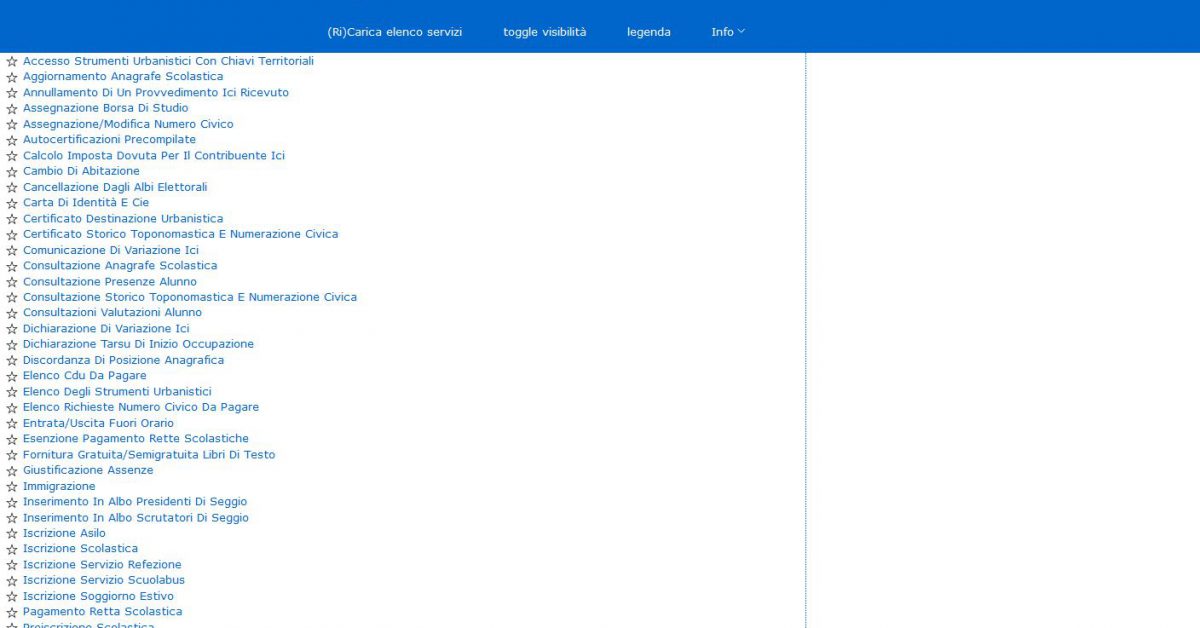Click star beside Inserimento In Albo Presidenti

point(12,502)
